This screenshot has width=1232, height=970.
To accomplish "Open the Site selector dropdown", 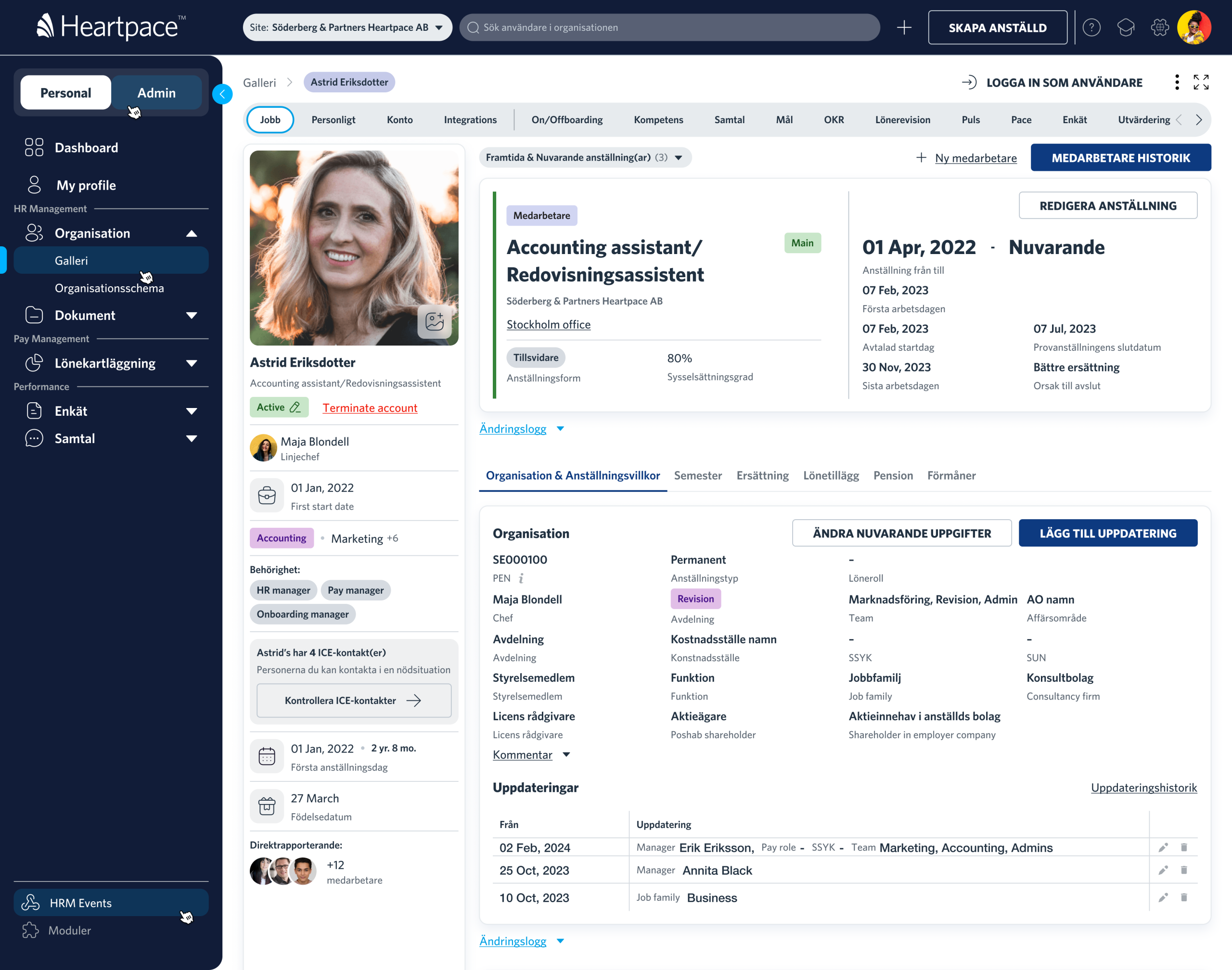I will click(x=347, y=27).
